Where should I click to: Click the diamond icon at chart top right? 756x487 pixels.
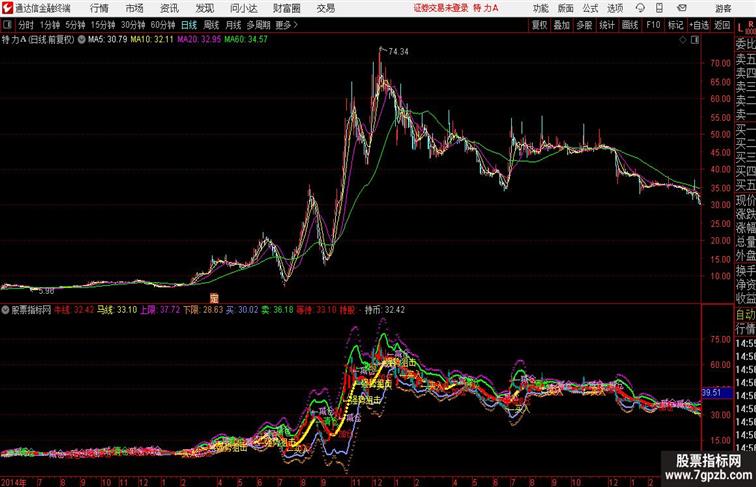tap(683, 40)
